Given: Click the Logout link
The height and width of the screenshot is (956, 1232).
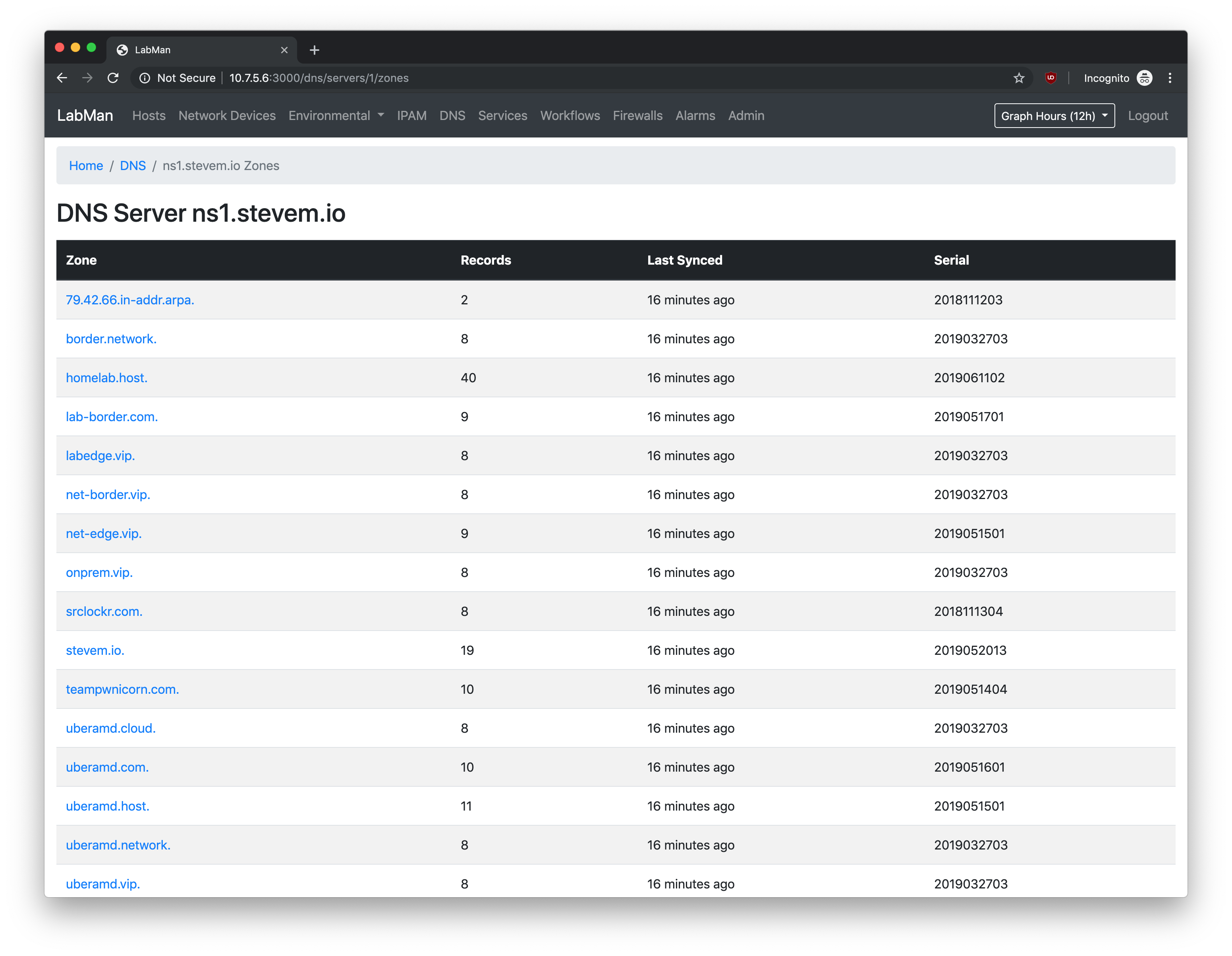Looking at the screenshot, I should tap(1147, 116).
